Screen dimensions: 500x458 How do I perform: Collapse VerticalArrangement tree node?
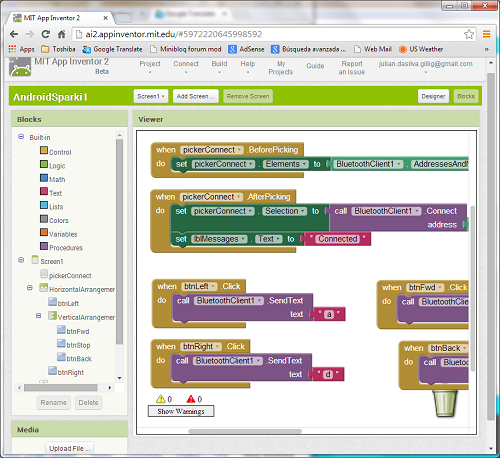point(38,315)
